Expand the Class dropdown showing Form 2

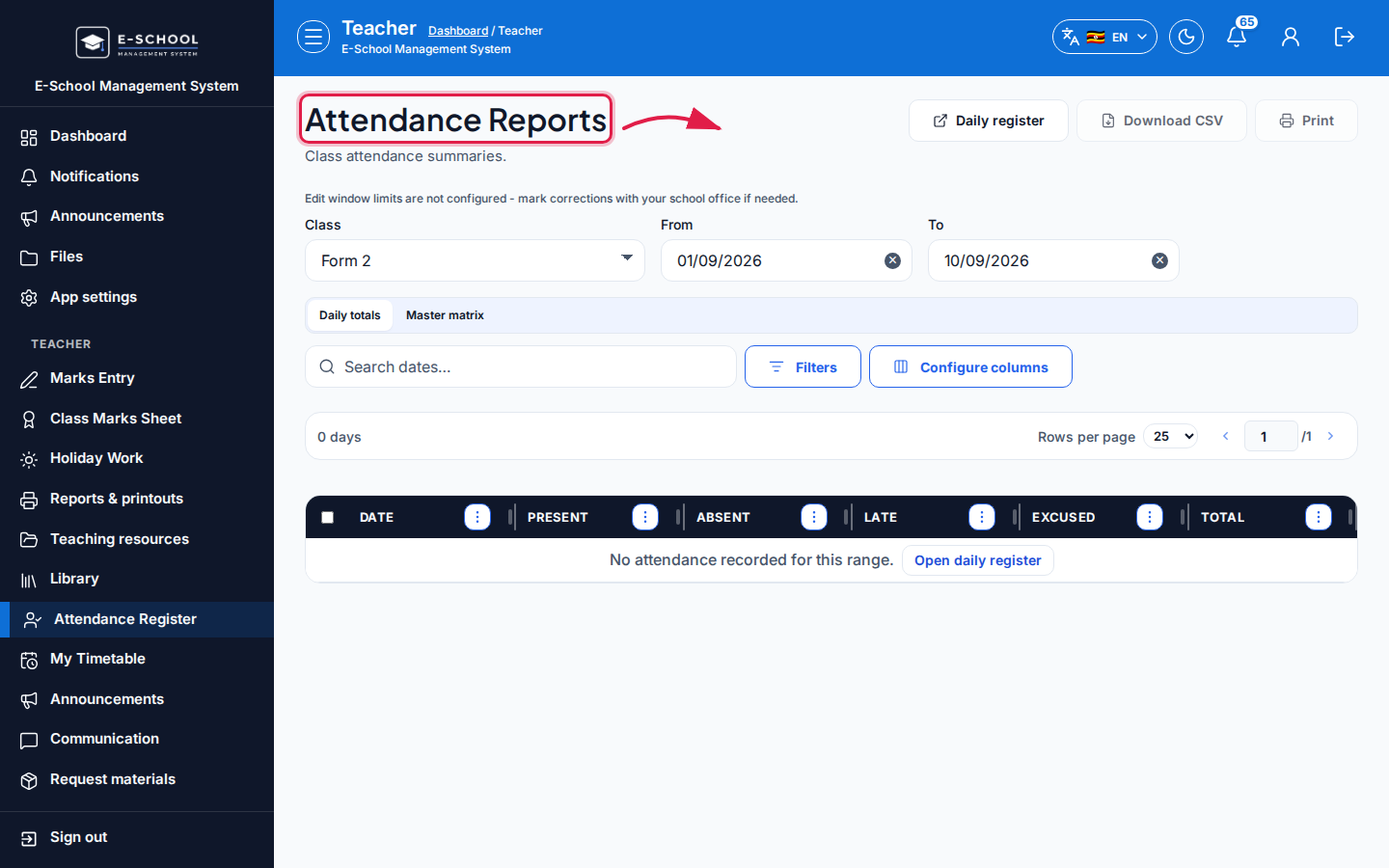coord(475,260)
